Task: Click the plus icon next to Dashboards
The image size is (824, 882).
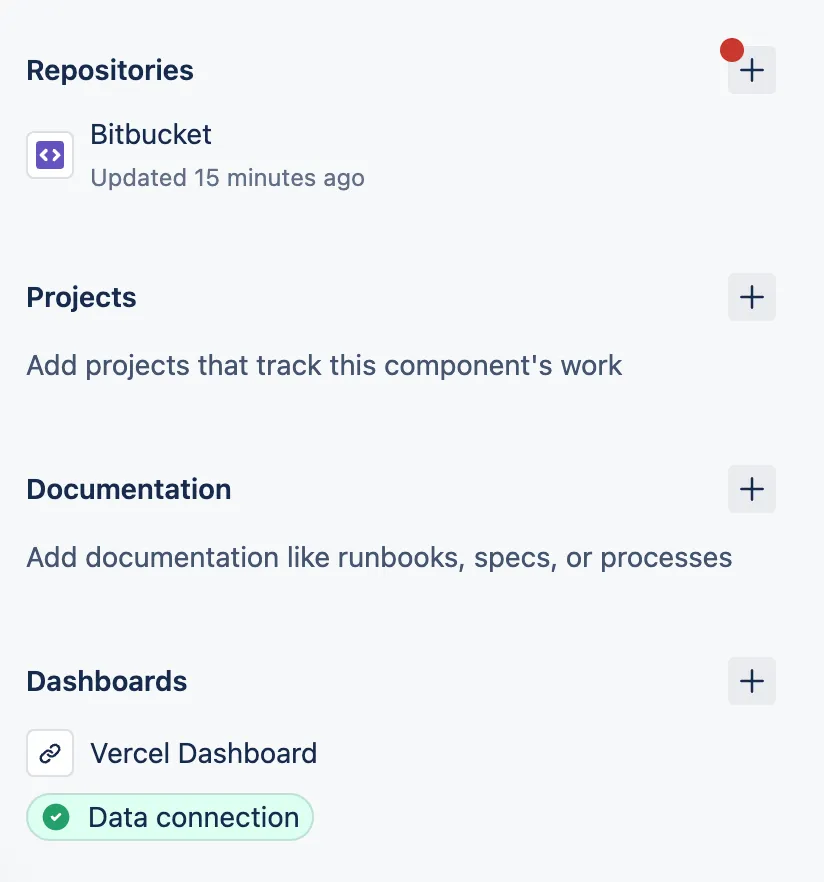Action: (x=751, y=681)
